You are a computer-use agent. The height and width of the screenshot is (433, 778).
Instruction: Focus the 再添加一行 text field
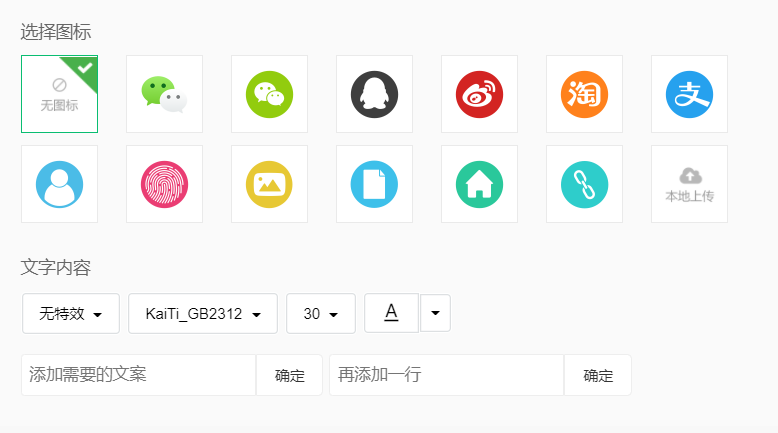[447, 375]
